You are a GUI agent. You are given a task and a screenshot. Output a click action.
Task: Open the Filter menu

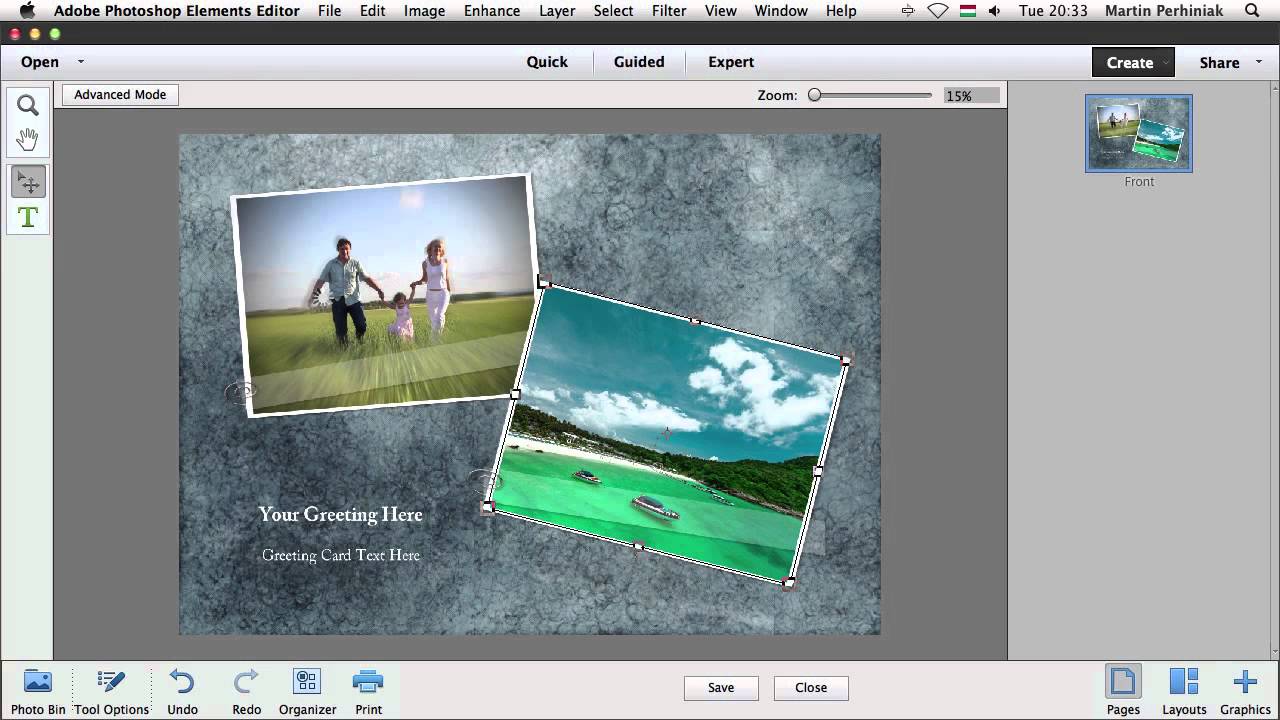[669, 11]
